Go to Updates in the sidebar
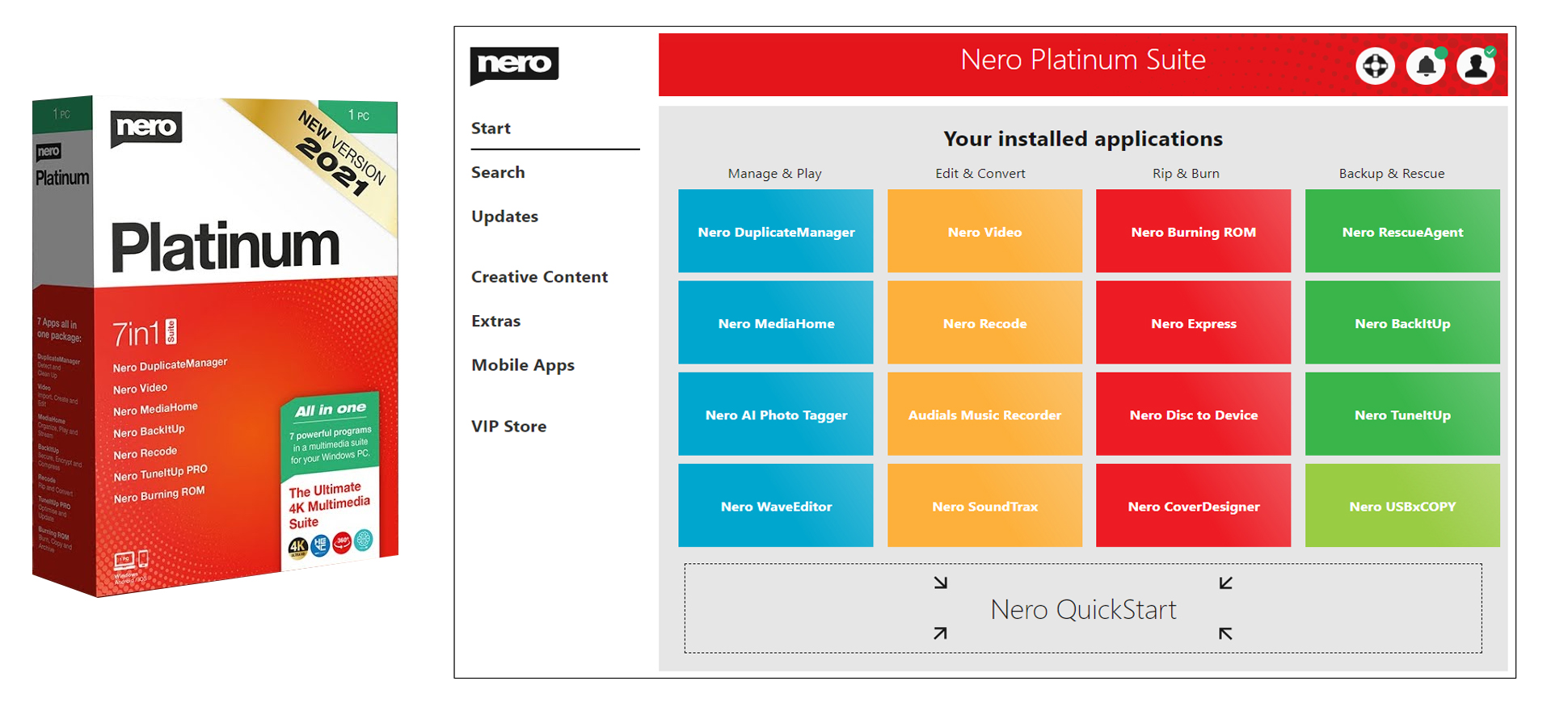1568x711 pixels. pyautogui.click(x=504, y=217)
